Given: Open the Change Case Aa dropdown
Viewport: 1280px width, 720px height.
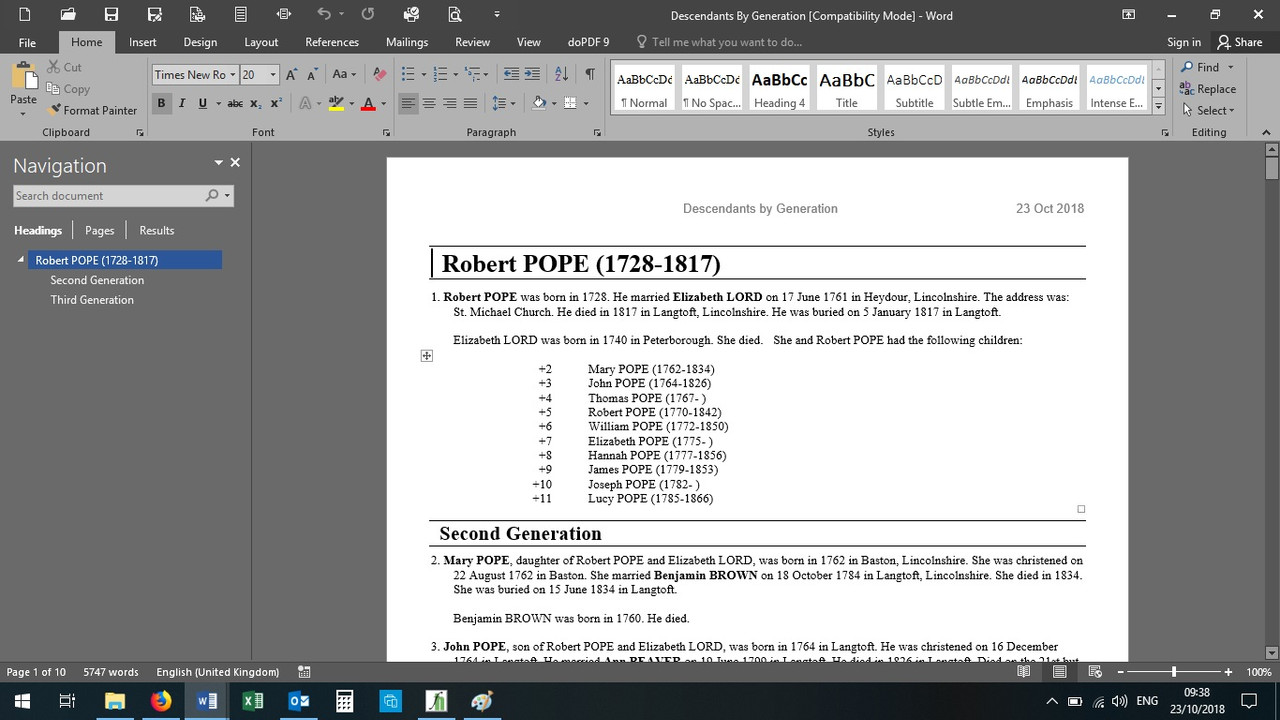Looking at the screenshot, I should (344, 75).
